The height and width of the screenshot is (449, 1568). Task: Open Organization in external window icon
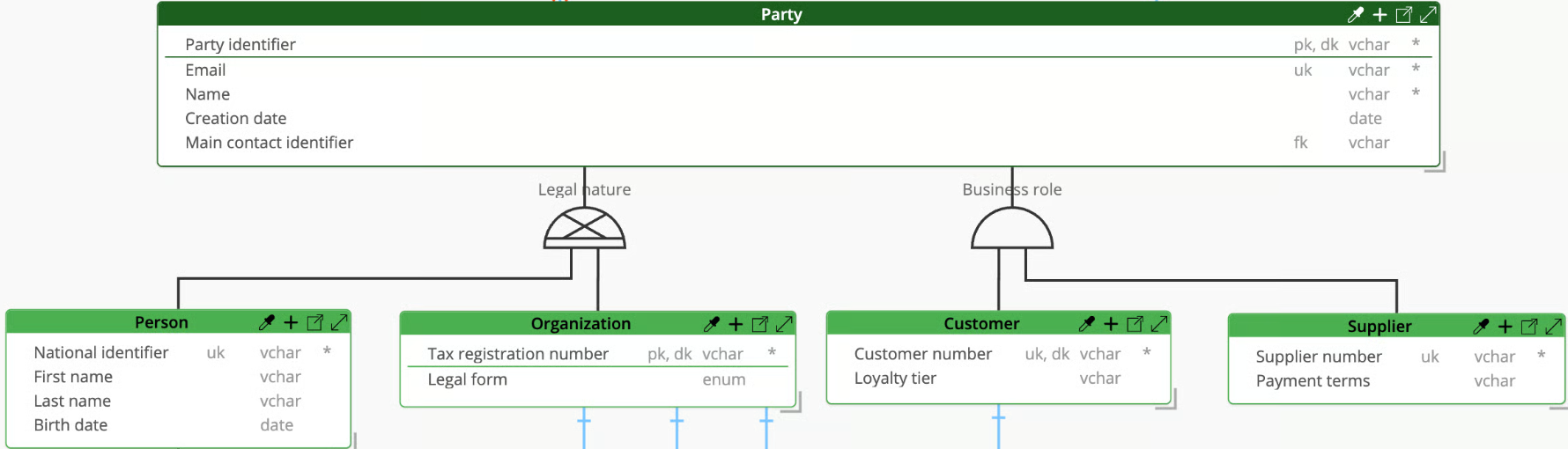click(x=760, y=324)
